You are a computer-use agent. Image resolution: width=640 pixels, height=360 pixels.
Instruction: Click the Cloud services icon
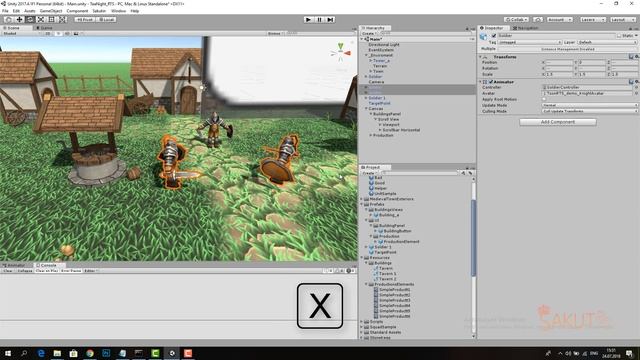coord(538,19)
